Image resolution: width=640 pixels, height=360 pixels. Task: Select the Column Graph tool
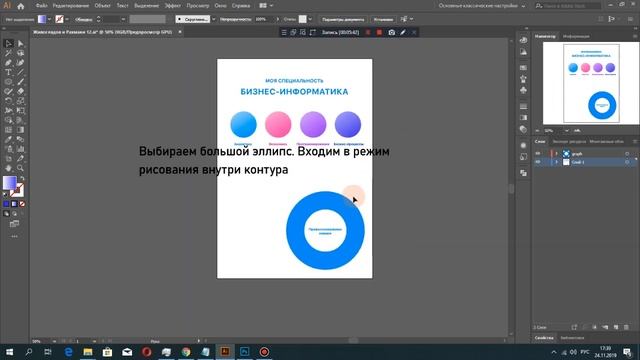(20, 149)
